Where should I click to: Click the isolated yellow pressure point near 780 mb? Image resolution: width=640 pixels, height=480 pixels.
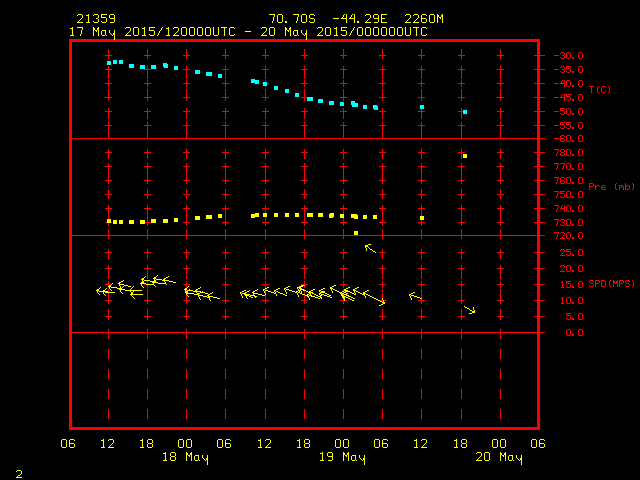465,156
